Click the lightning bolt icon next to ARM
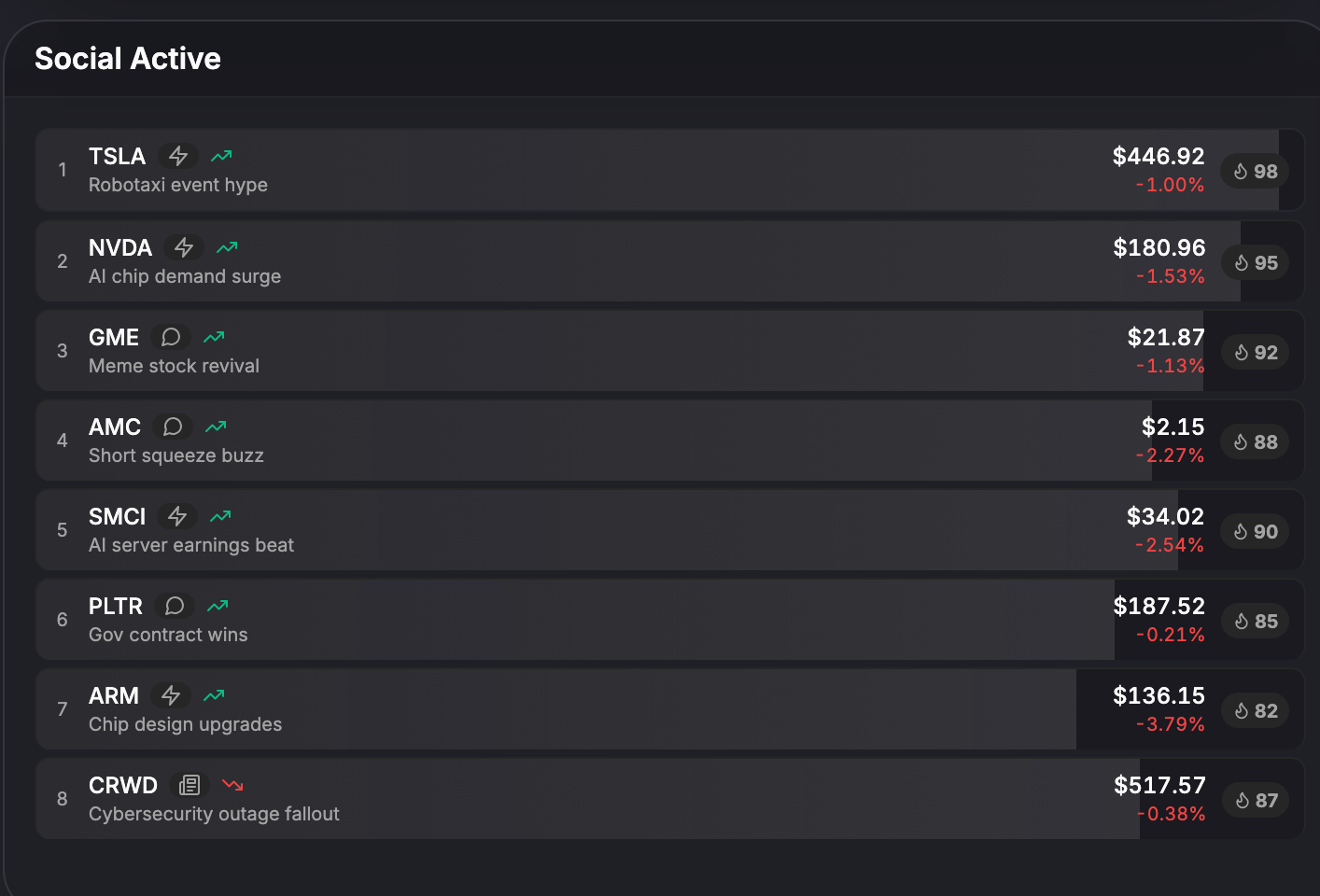This screenshot has width=1320, height=896. pyautogui.click(x=171, y=695)
